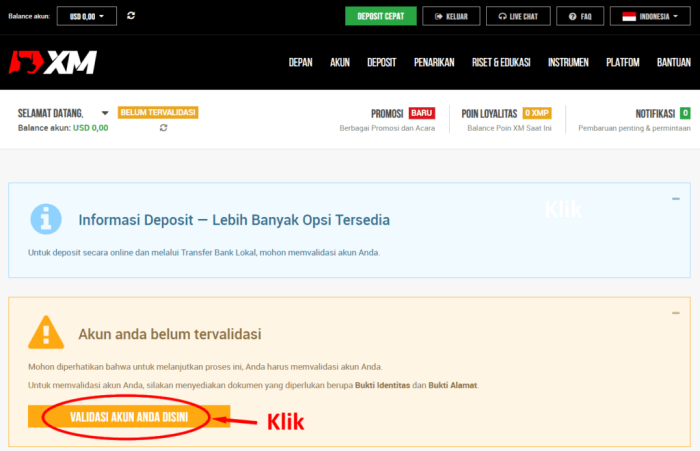
Task: Refresh balance icon in top black bar
Action: [131, 16]
